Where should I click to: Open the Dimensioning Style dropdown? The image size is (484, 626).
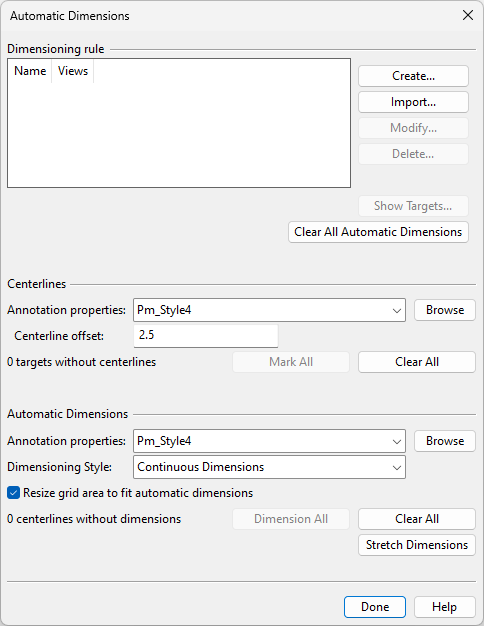270,467
